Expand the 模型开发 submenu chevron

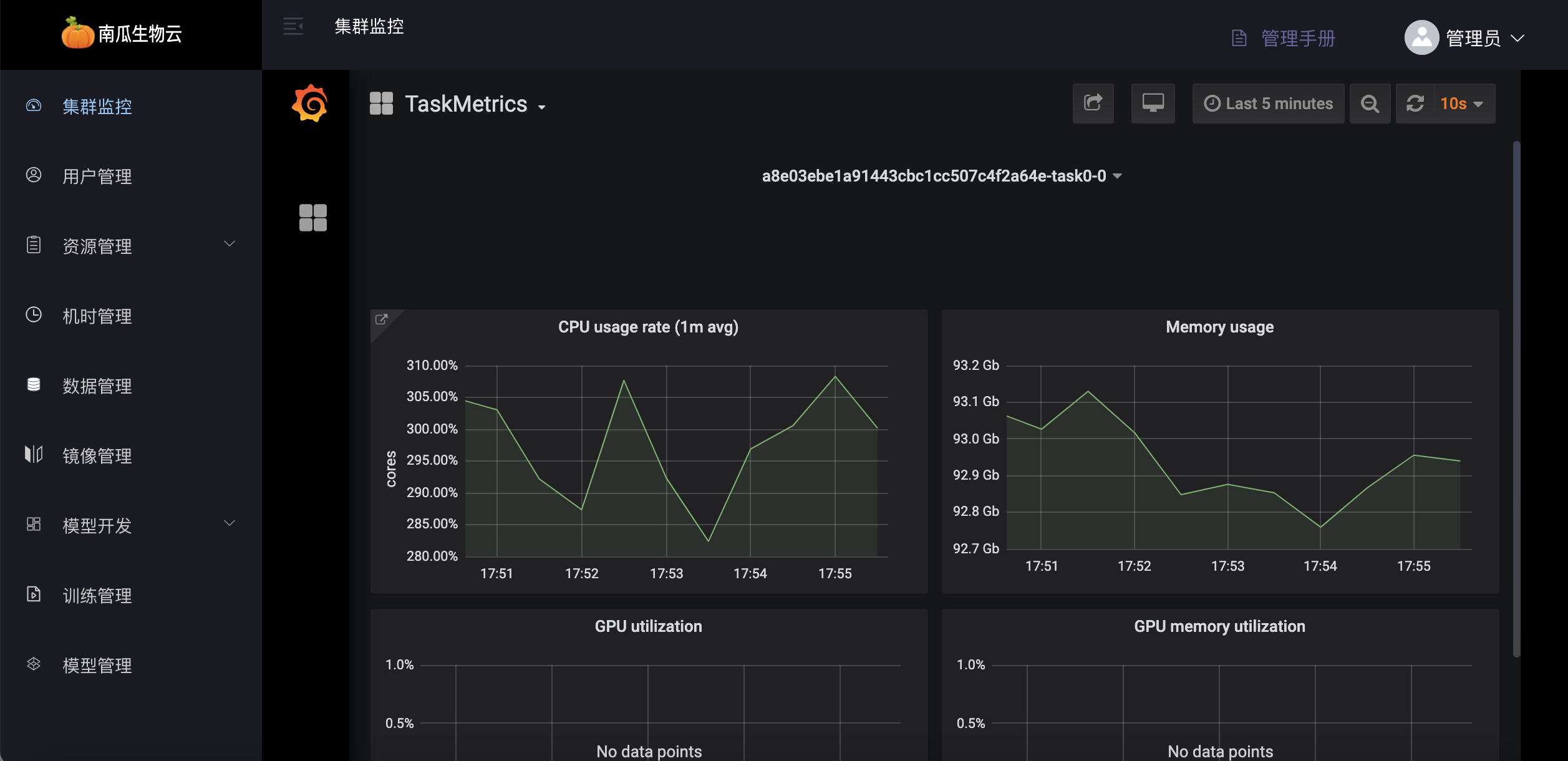(x=230, y=523)
